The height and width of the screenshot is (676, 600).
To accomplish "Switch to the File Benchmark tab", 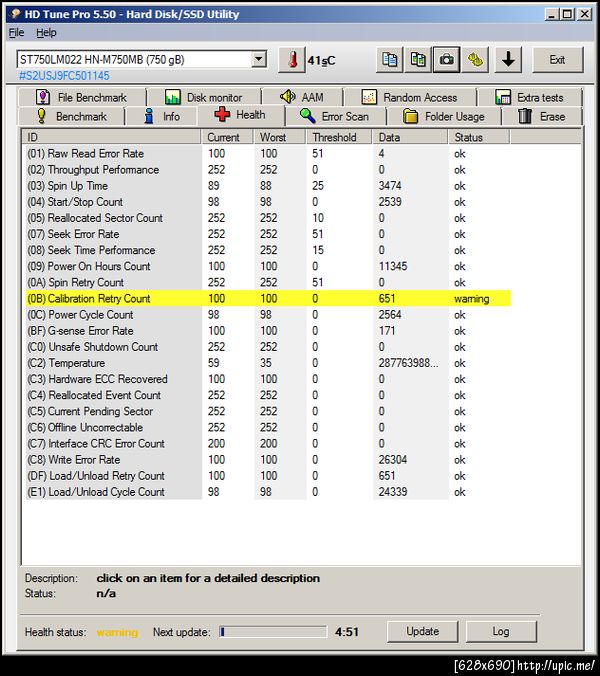I will click(82, 97).
